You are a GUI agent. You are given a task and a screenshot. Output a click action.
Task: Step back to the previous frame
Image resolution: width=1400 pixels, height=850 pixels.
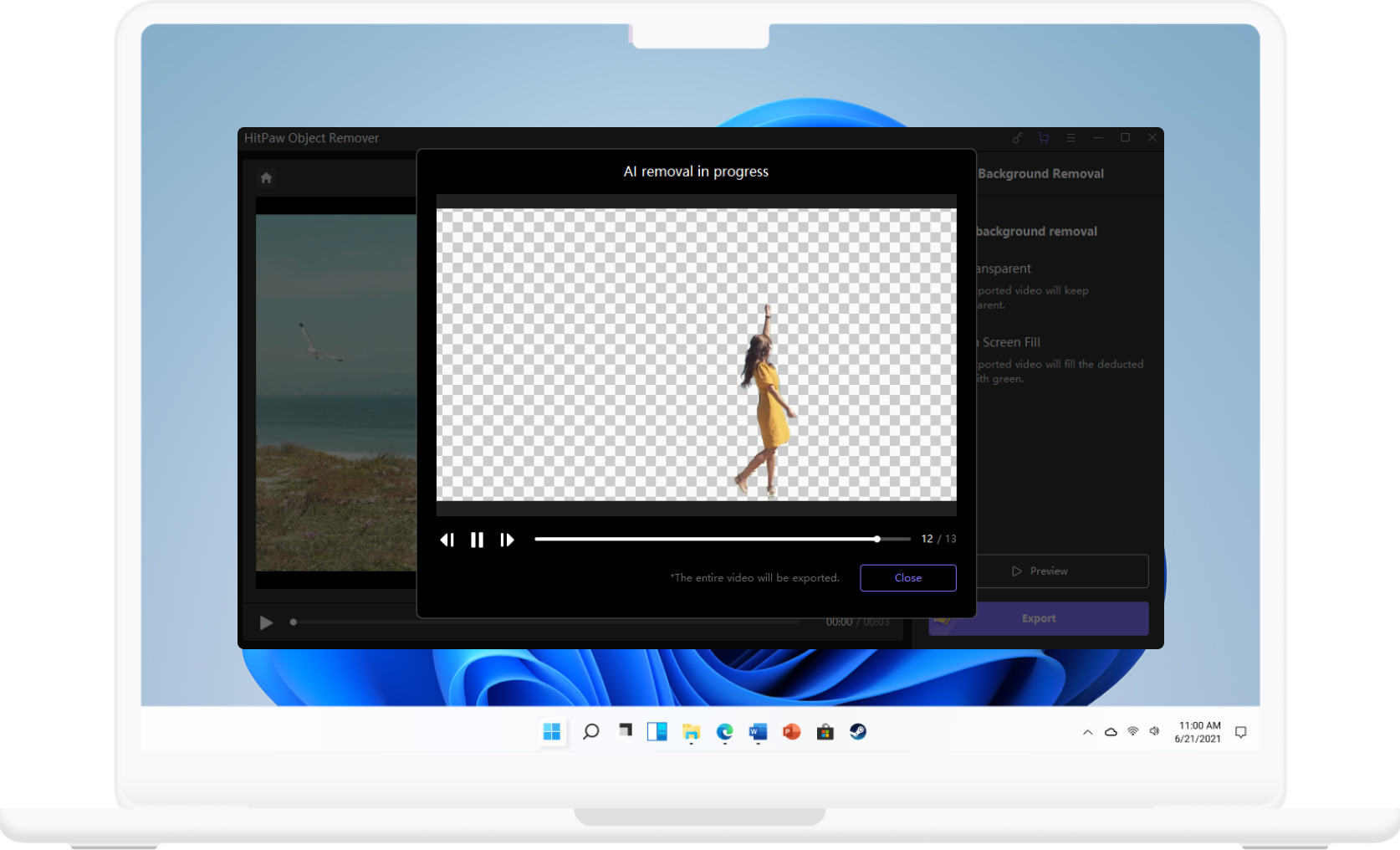(447, 540)
